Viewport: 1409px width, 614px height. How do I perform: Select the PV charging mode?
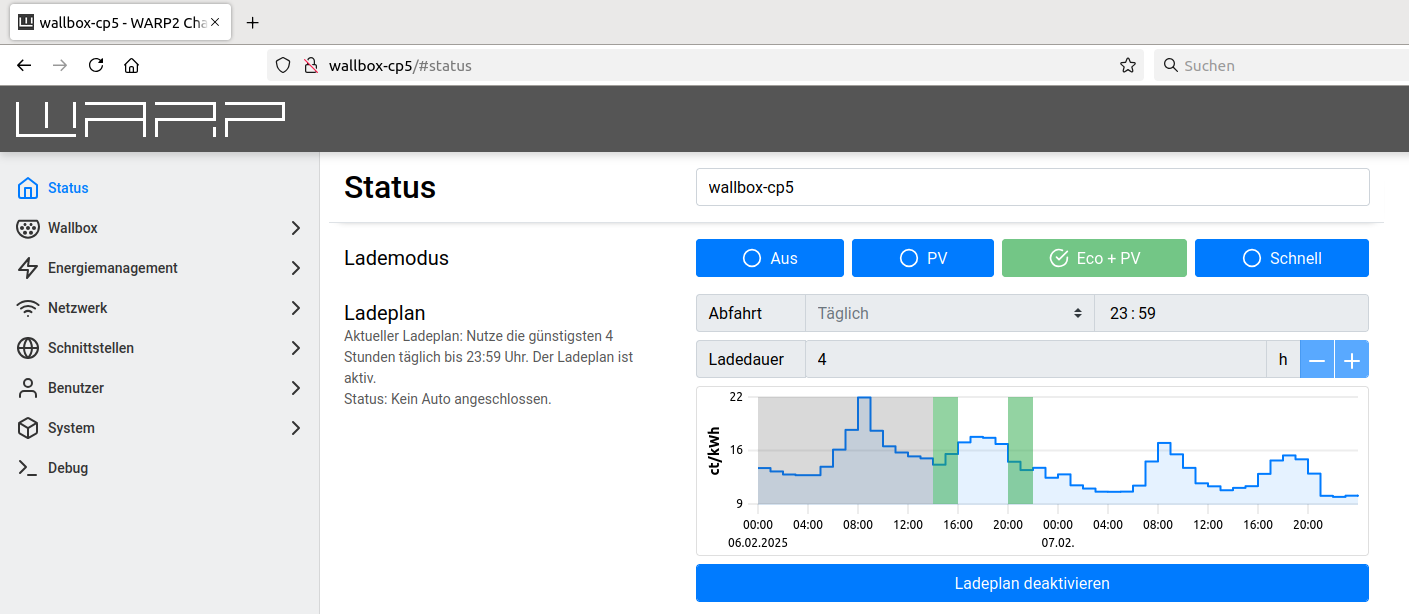click(923, 258)
